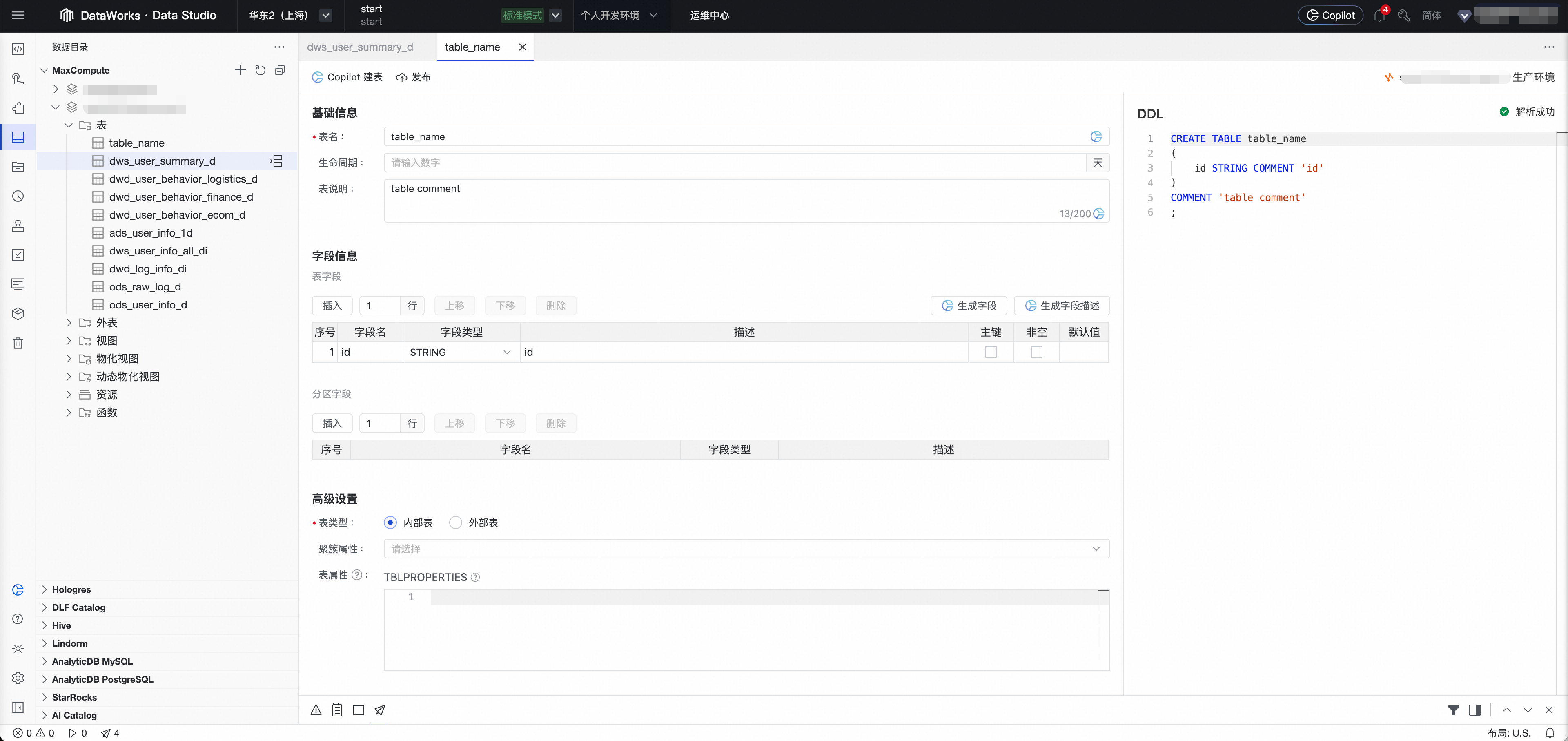
Task: Click the 生成字段描述 button
Action: click(1062, 305)
